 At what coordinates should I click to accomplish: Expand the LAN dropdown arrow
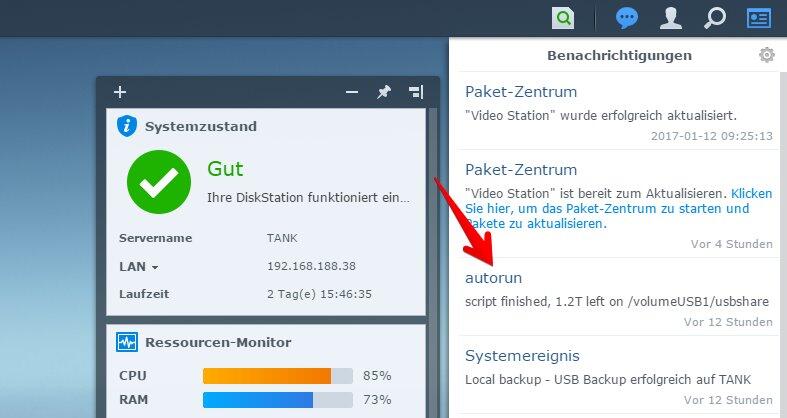pyautogui.click(x=155, y=268)
